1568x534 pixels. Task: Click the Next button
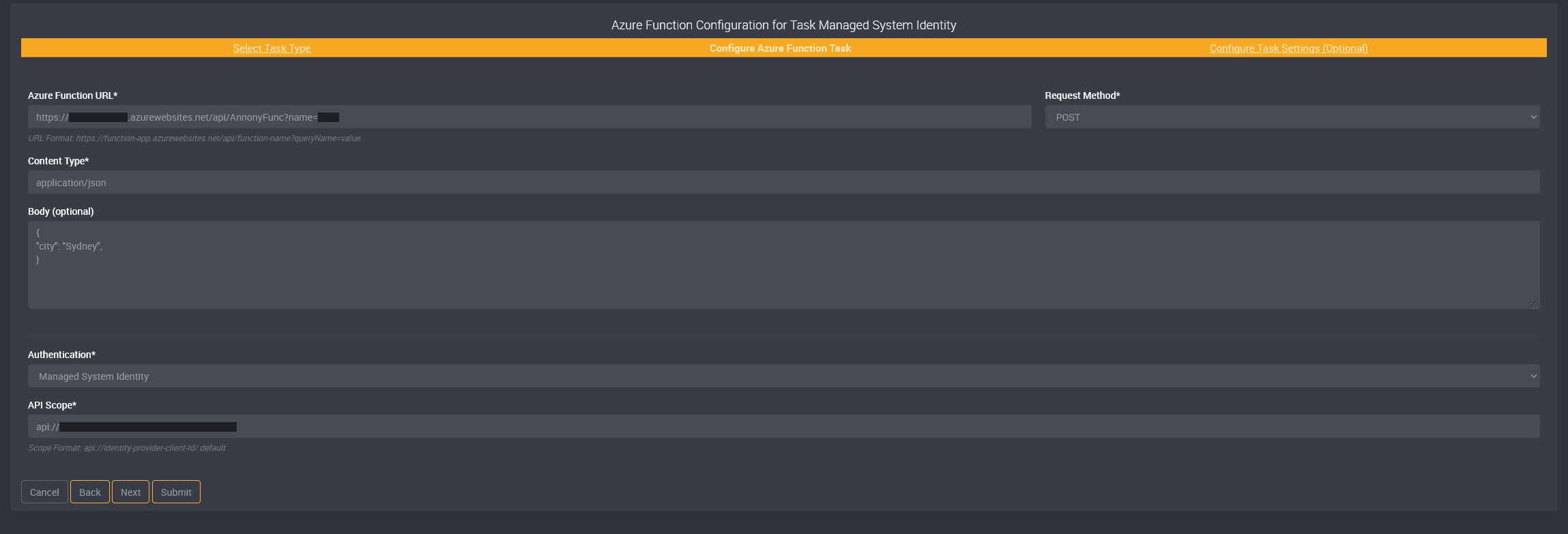(x=130, y=492)
